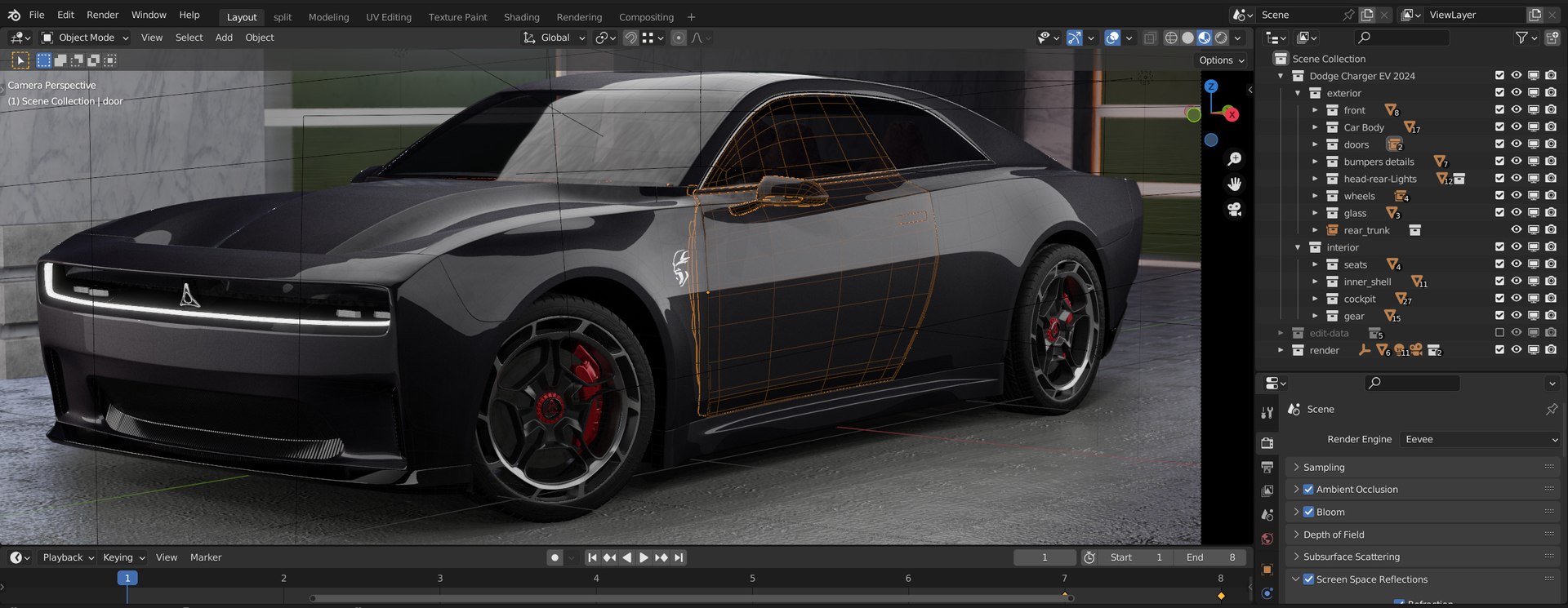Open the outliner filter dropdown
This screenshot has height=608, width=1568.
click(x=1526, y=38)
